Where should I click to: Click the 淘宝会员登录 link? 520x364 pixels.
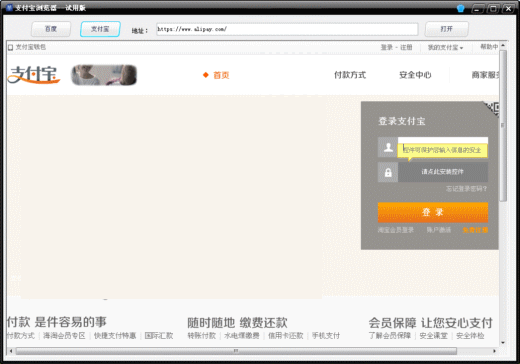point(396,230)
